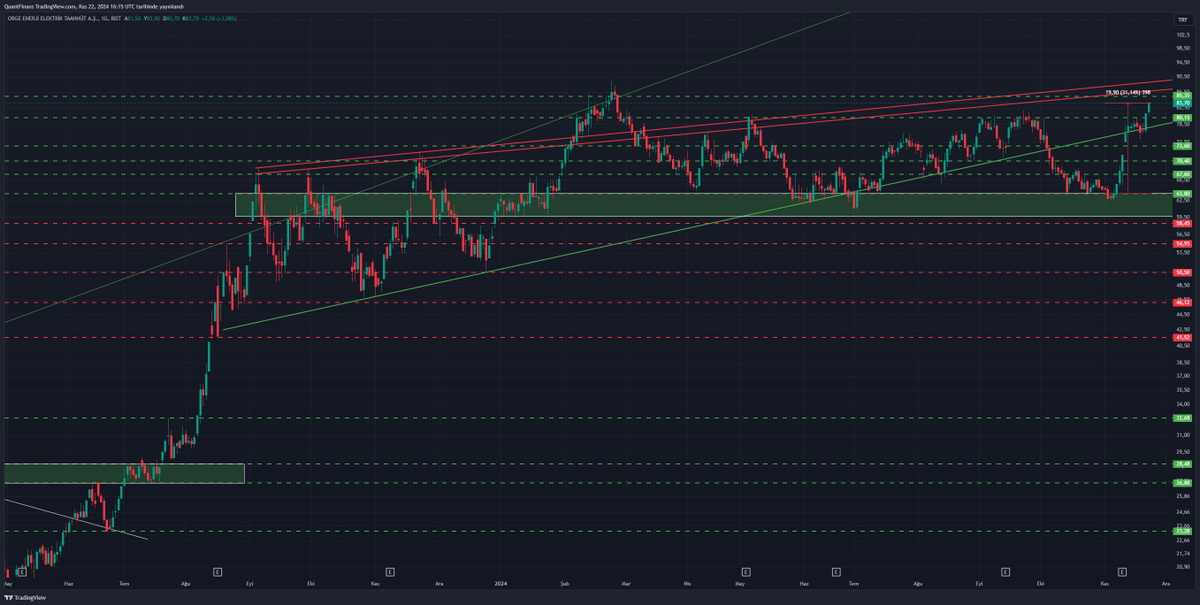Click the 70,40 green price label
Viewport: 1200px width, 605px height.
[1183, 160]
